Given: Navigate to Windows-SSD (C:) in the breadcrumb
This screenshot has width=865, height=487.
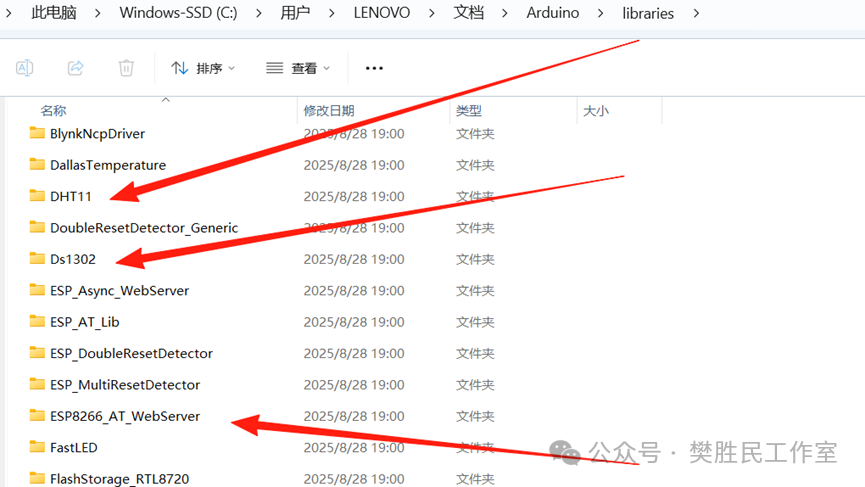Looking at the screenshot, I should 178,13.
